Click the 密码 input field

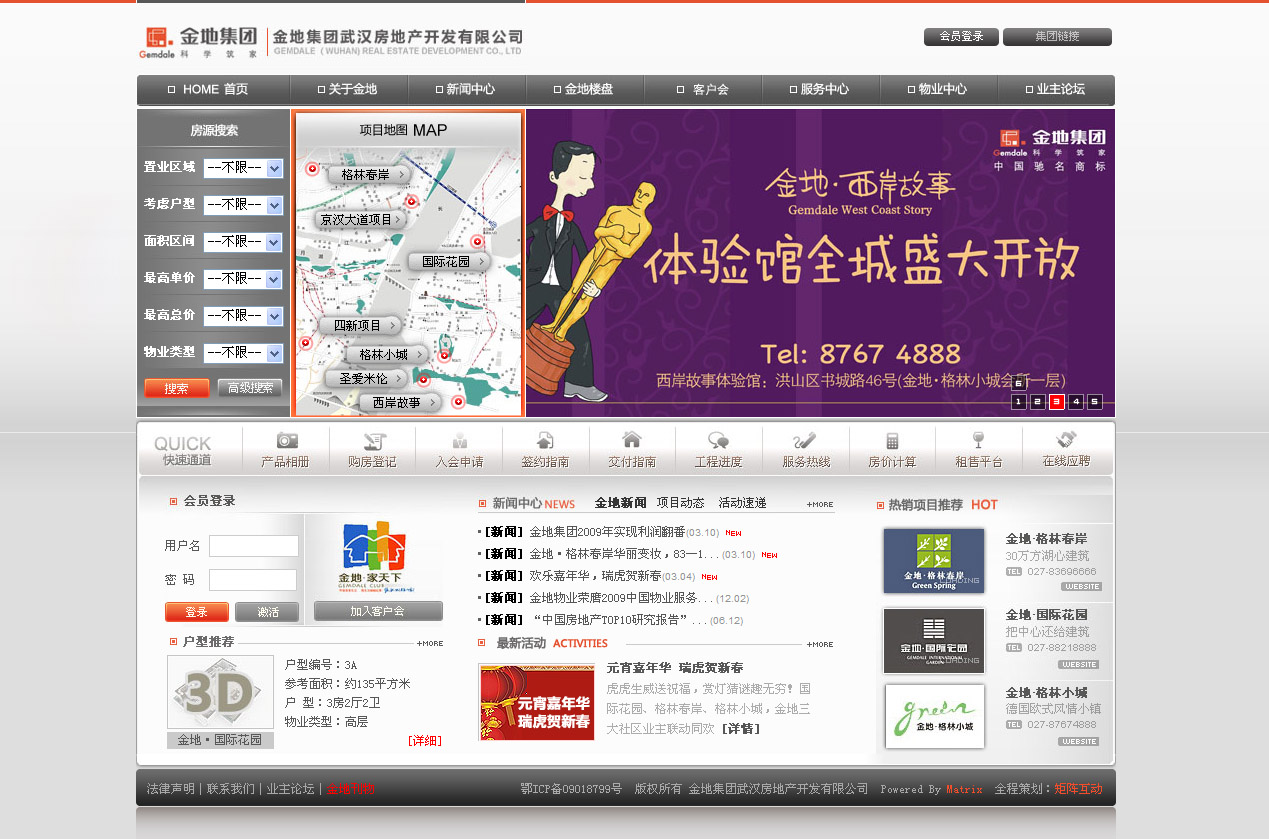(253, 580)
